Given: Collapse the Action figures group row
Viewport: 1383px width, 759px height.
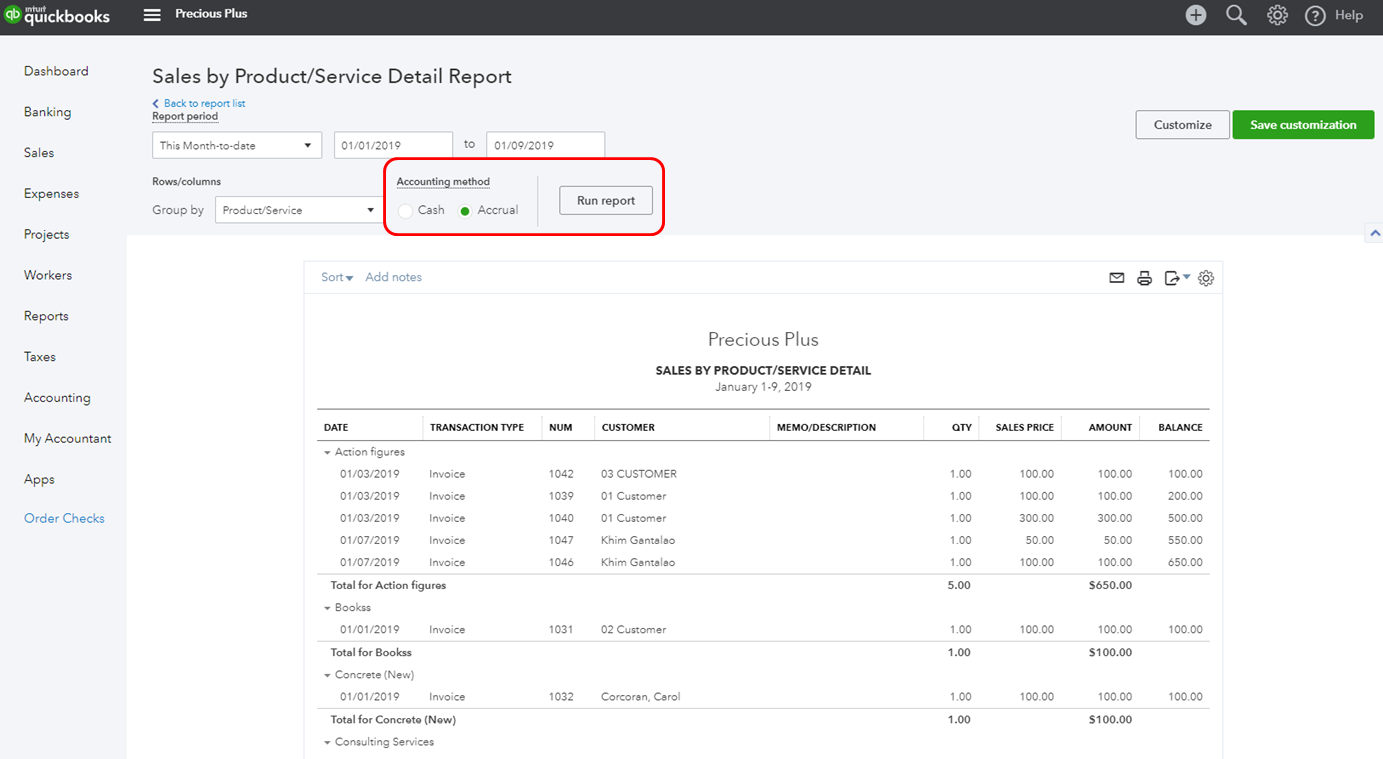Looking at the screenshot, I should [326, 451].
